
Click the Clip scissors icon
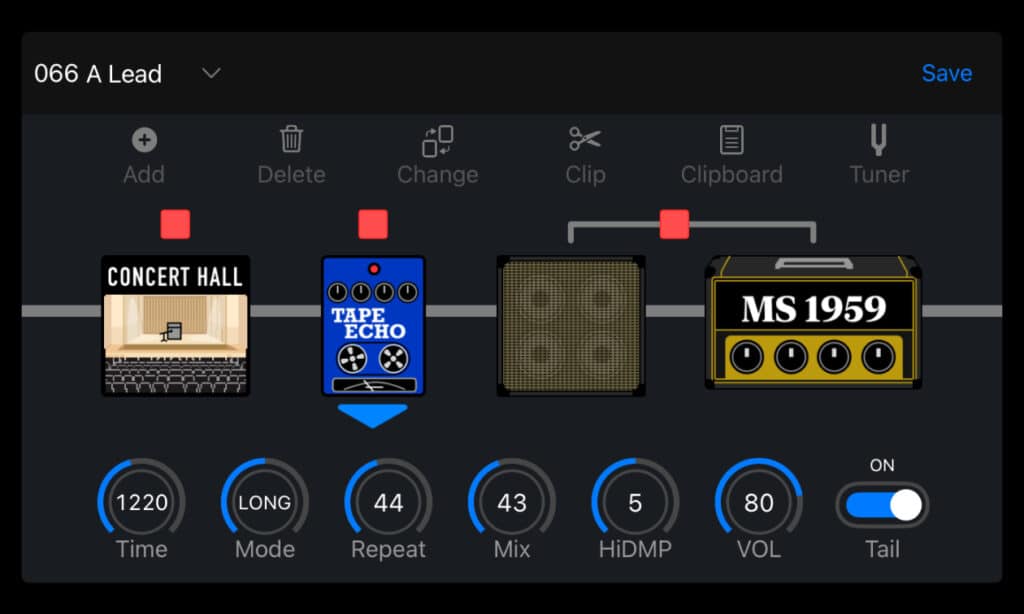click(585, 138)
